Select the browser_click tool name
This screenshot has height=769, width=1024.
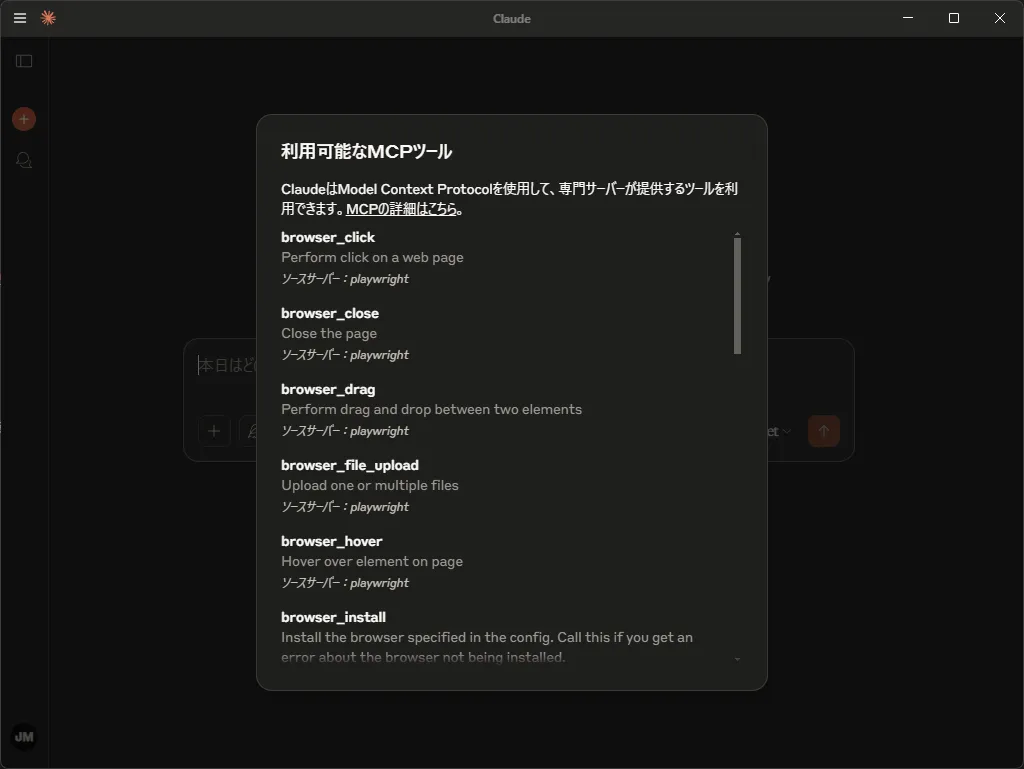click(x=328, y=238)
